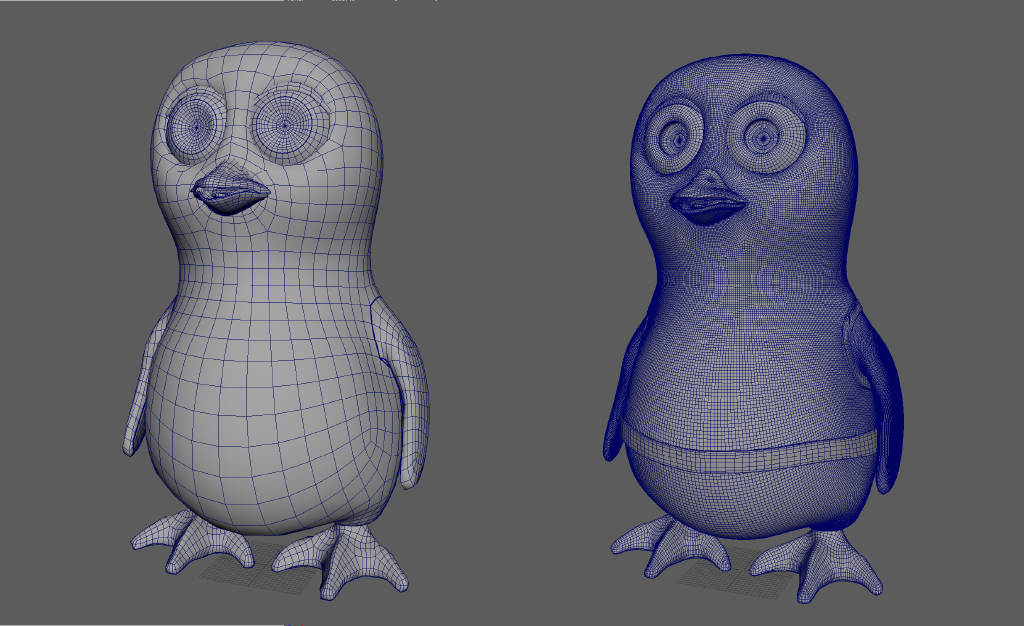The width and height of the screenshot is (1024, 626).
Task: Pick the high-poly penguin's left-side eye
Action: [675, 139]
